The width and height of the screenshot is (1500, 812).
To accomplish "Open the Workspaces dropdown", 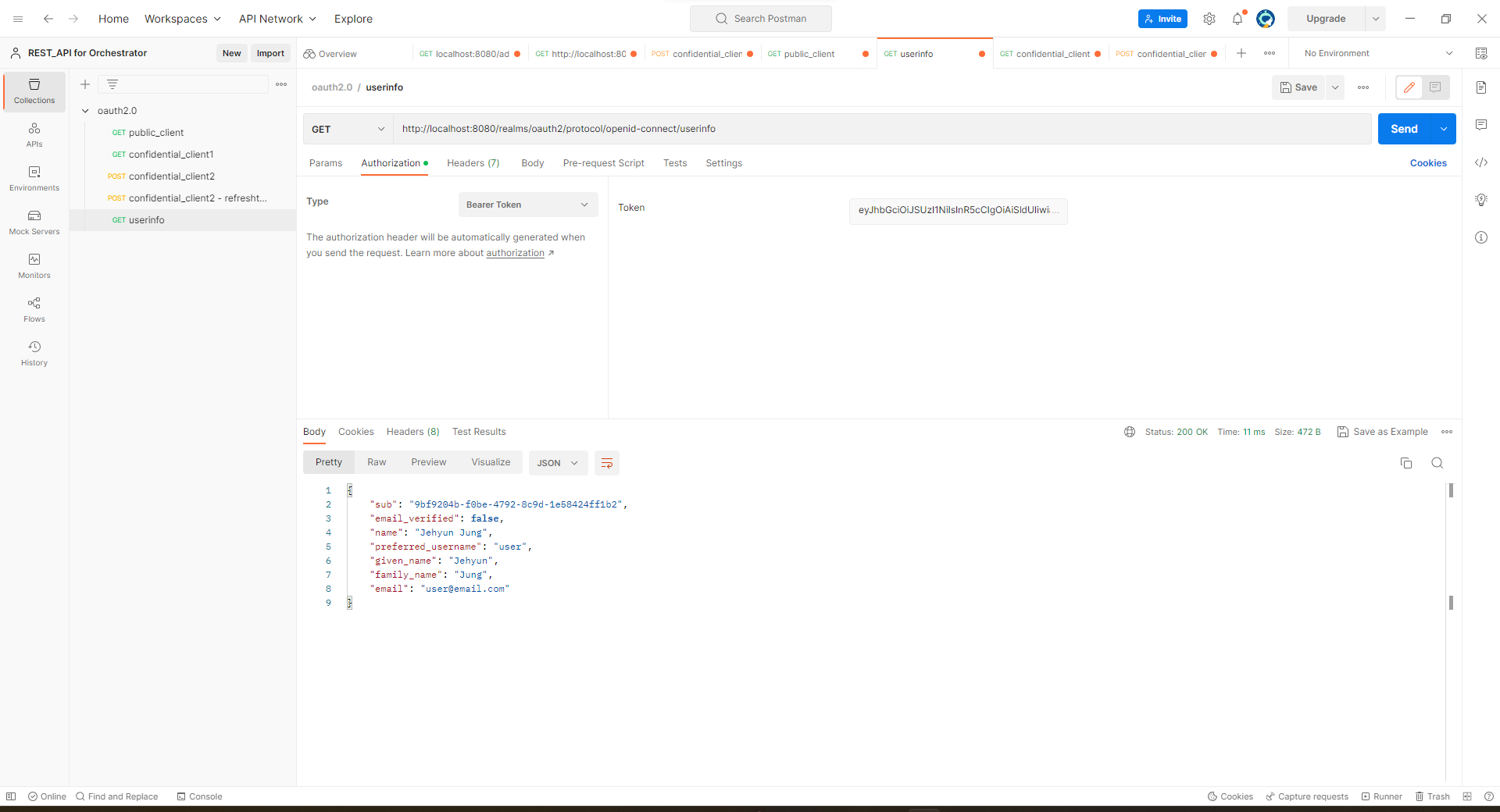I will pos(183,19).
